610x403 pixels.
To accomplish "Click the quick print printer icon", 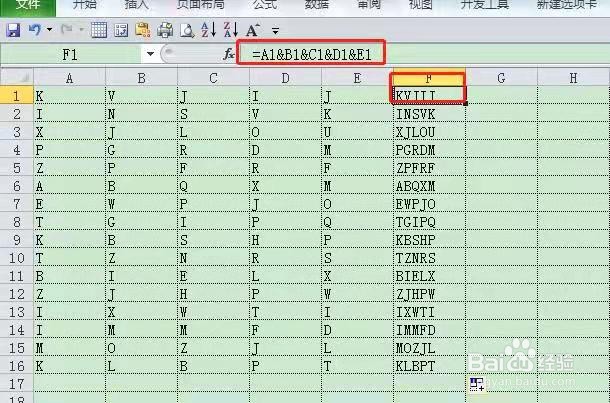I will (x=165, y=30).
